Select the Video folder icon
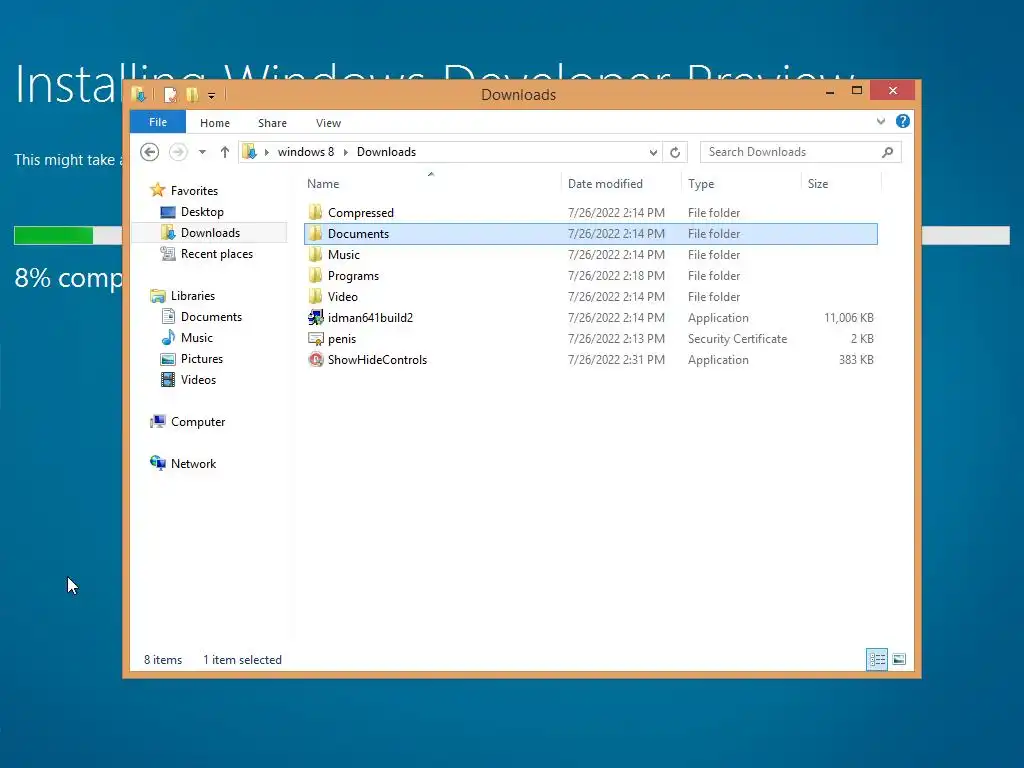 pos(315,296)
